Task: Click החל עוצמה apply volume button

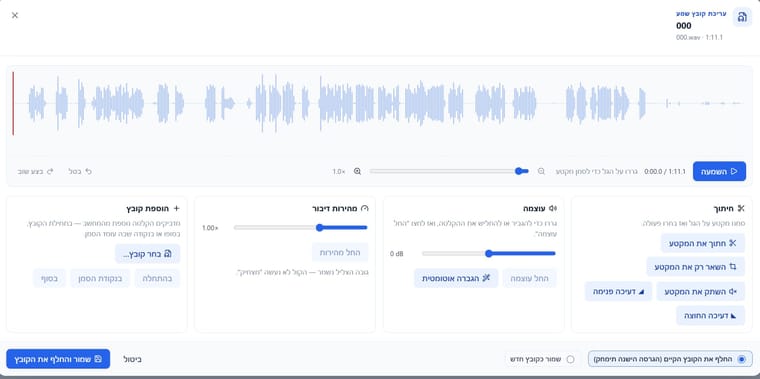Action: [530, 278]
